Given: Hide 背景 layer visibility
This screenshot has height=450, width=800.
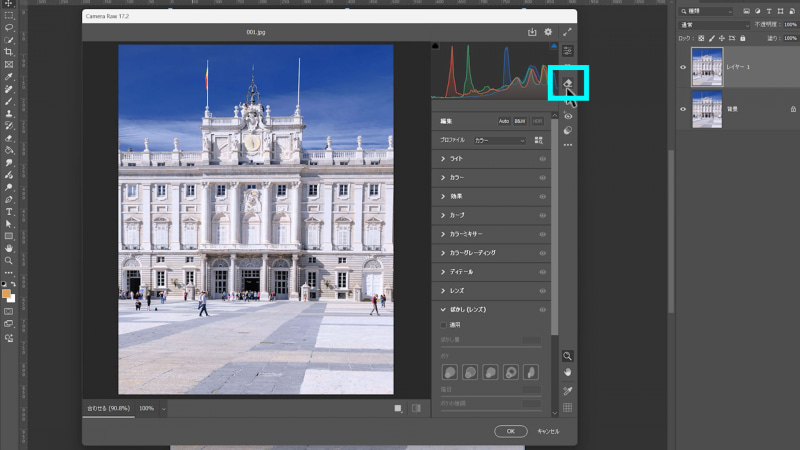Looking at the screenshot, I should click(x=683, y=109).
